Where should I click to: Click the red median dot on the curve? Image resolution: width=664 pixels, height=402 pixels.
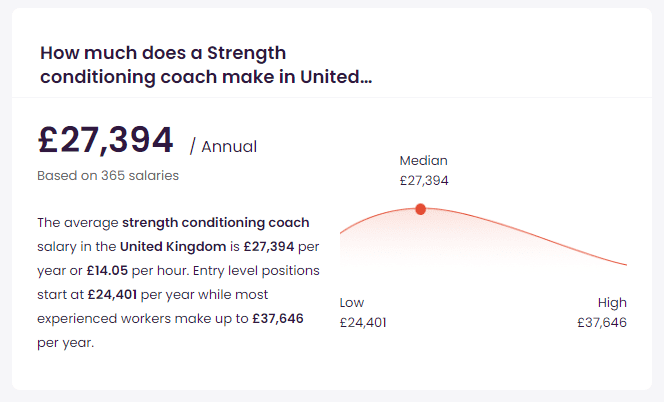point(420,209)
